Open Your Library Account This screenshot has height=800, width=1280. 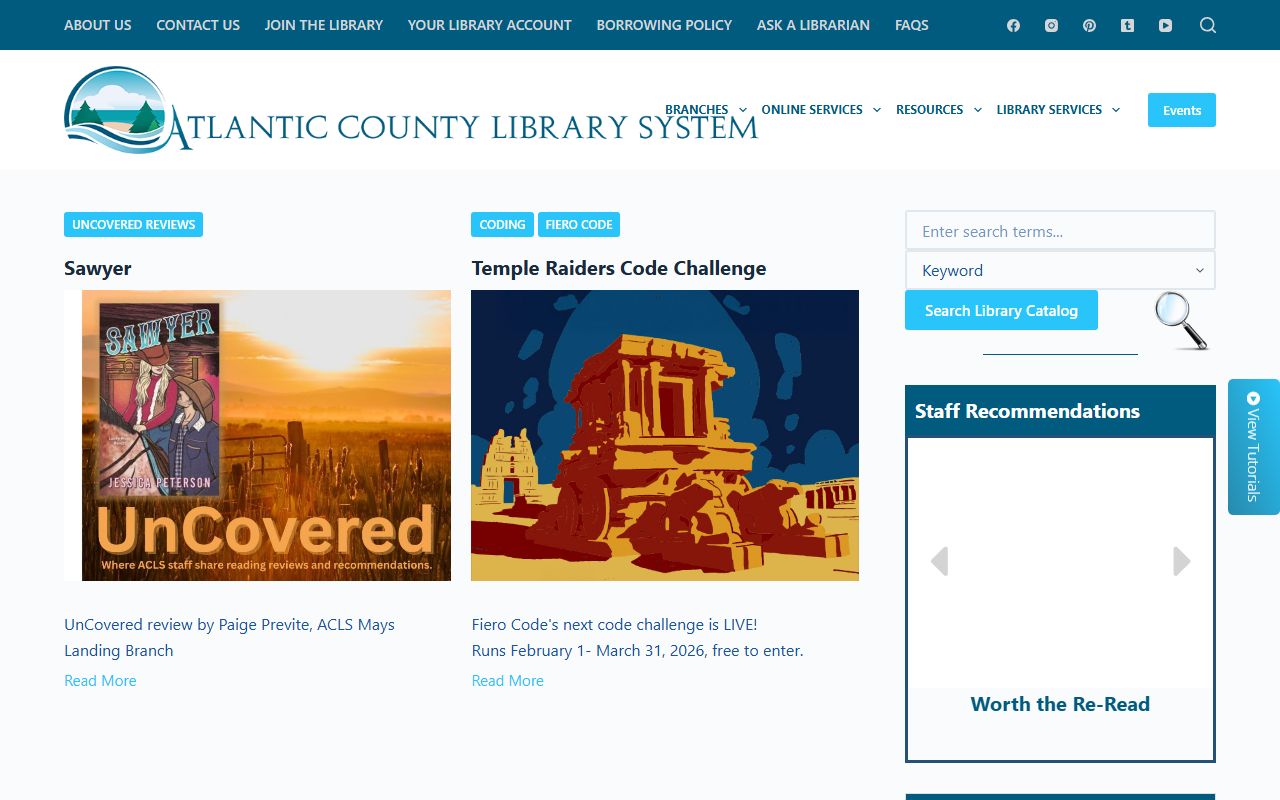[x=490, y=25]
